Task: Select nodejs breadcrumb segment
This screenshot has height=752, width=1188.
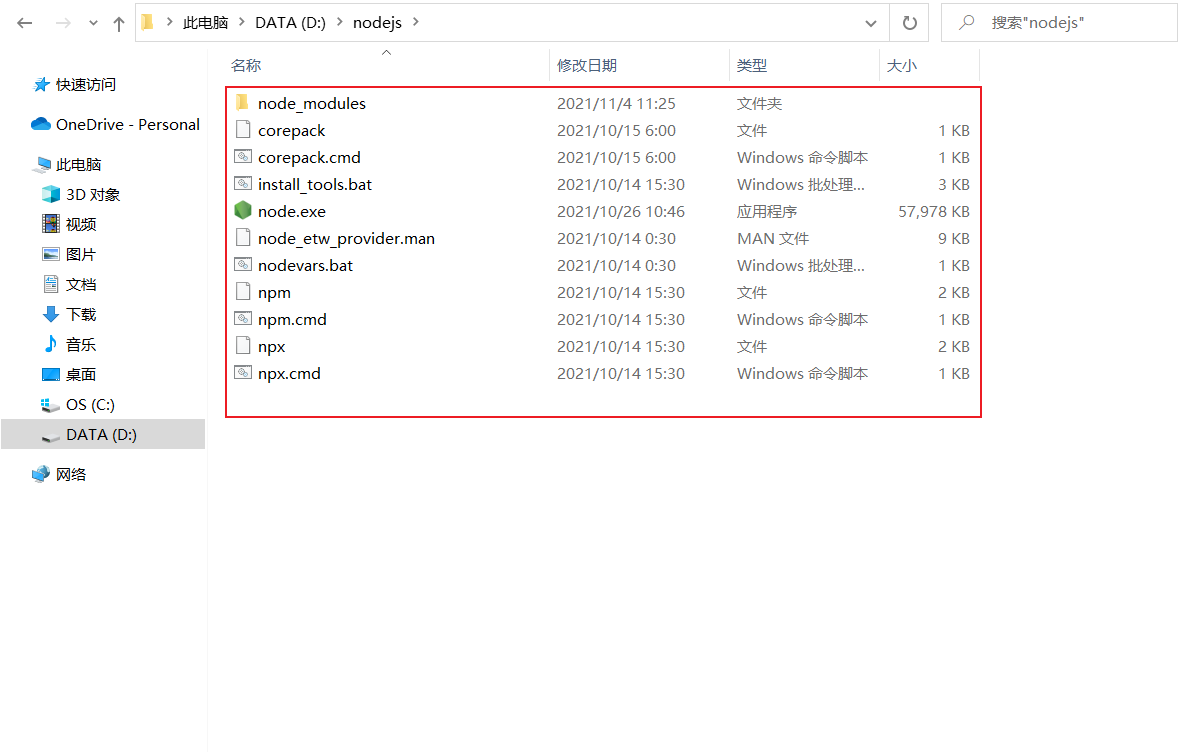Action: pos(377,23)
